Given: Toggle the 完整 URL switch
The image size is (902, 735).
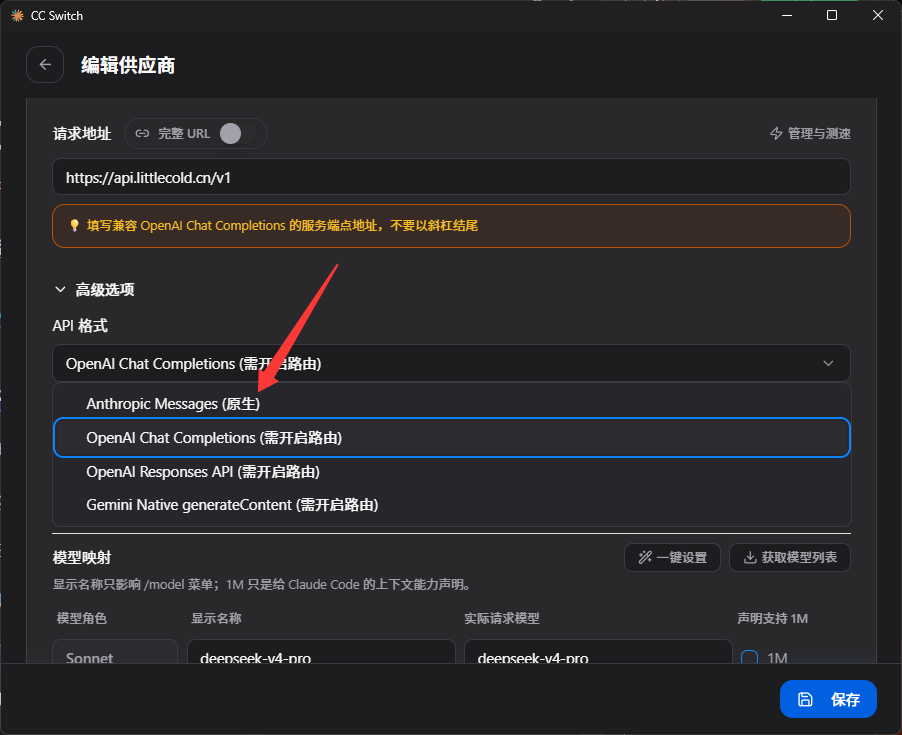Looking at the screenshot, I should click(x=238, y=133).
